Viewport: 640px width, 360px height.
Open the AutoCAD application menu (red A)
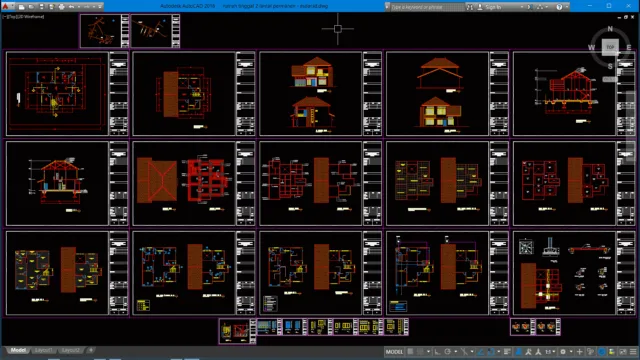(5, 7)
